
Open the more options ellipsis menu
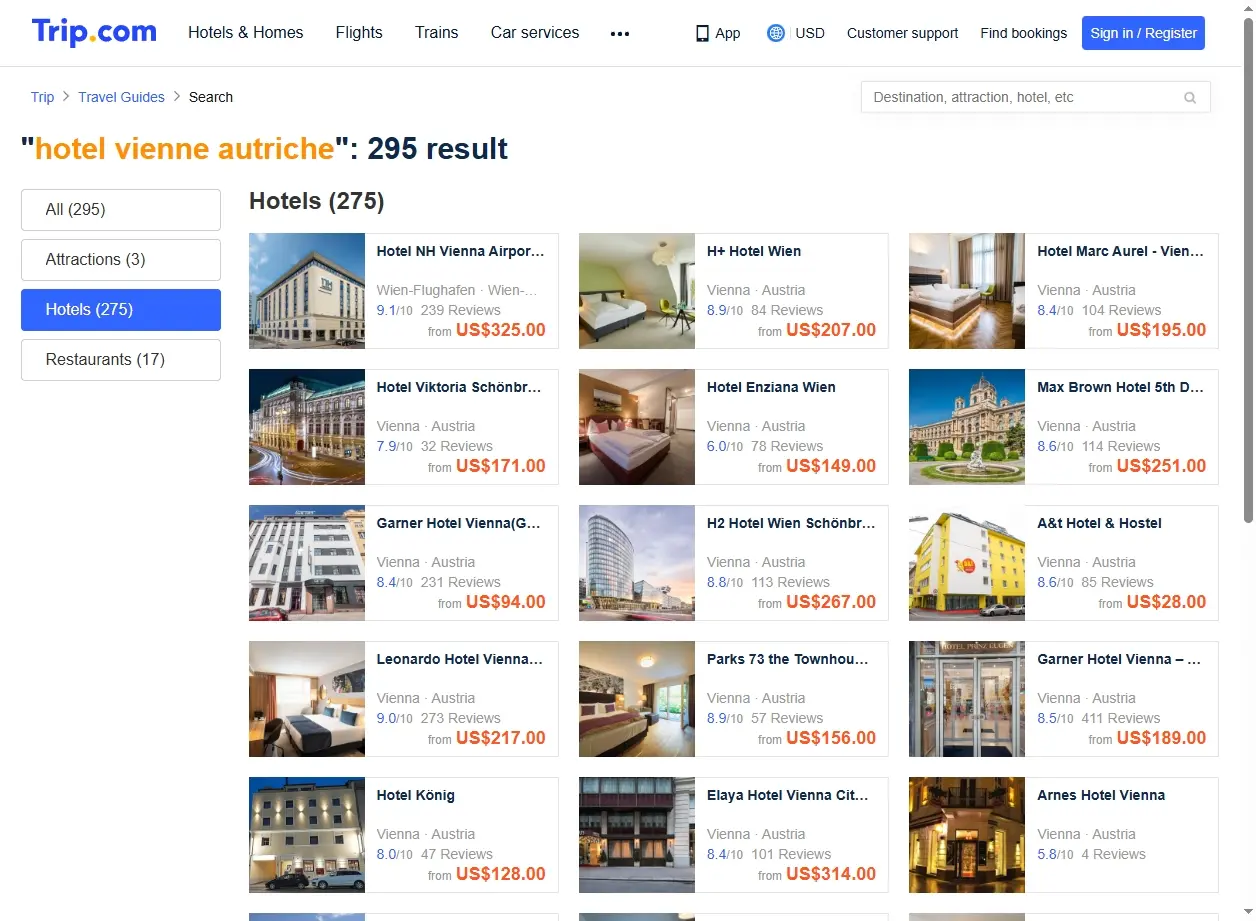pyautogui.click(x=620, y=33)
